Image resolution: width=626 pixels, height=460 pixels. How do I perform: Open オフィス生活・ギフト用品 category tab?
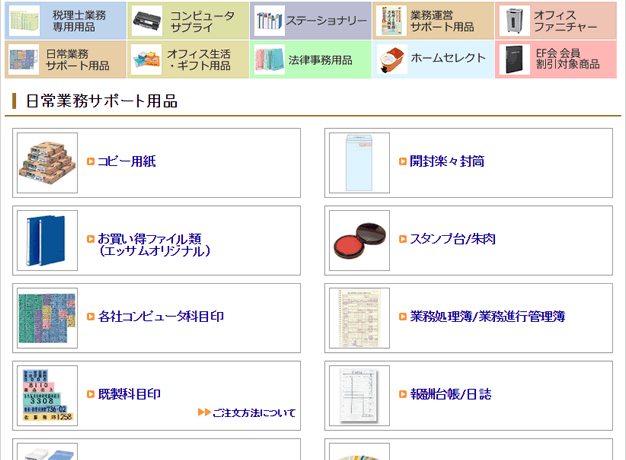[x=188, y=59]
